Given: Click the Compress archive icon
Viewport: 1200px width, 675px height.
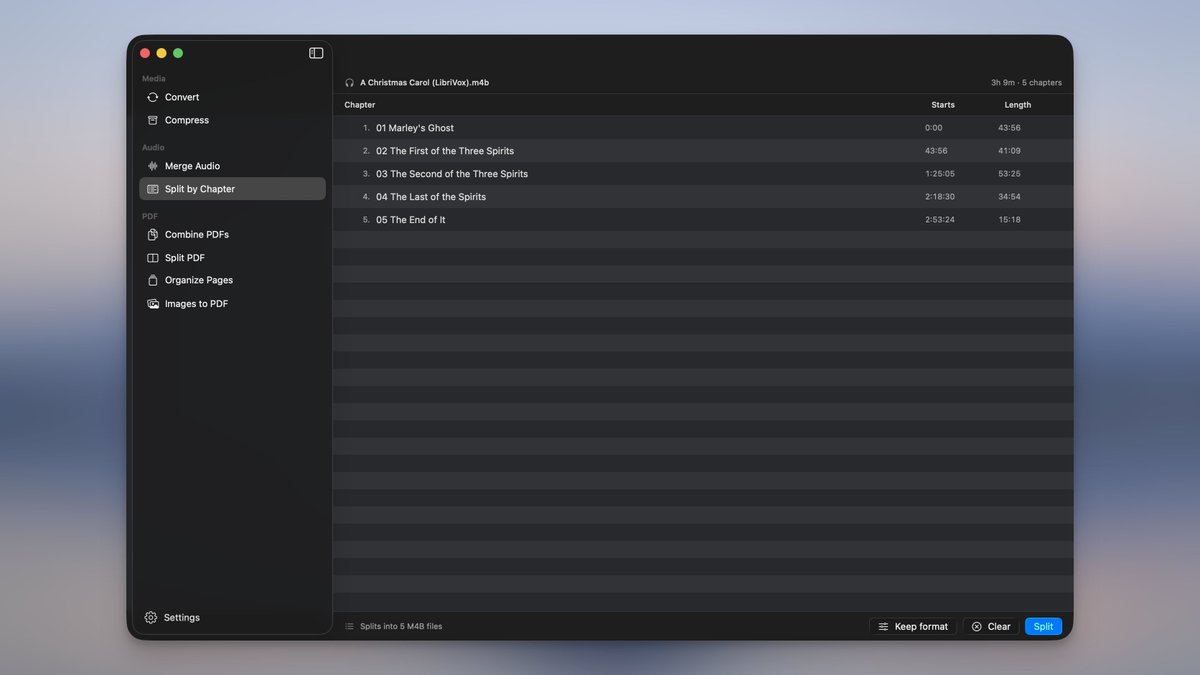Looking at the screenshot, I should (x=153, y=120).
